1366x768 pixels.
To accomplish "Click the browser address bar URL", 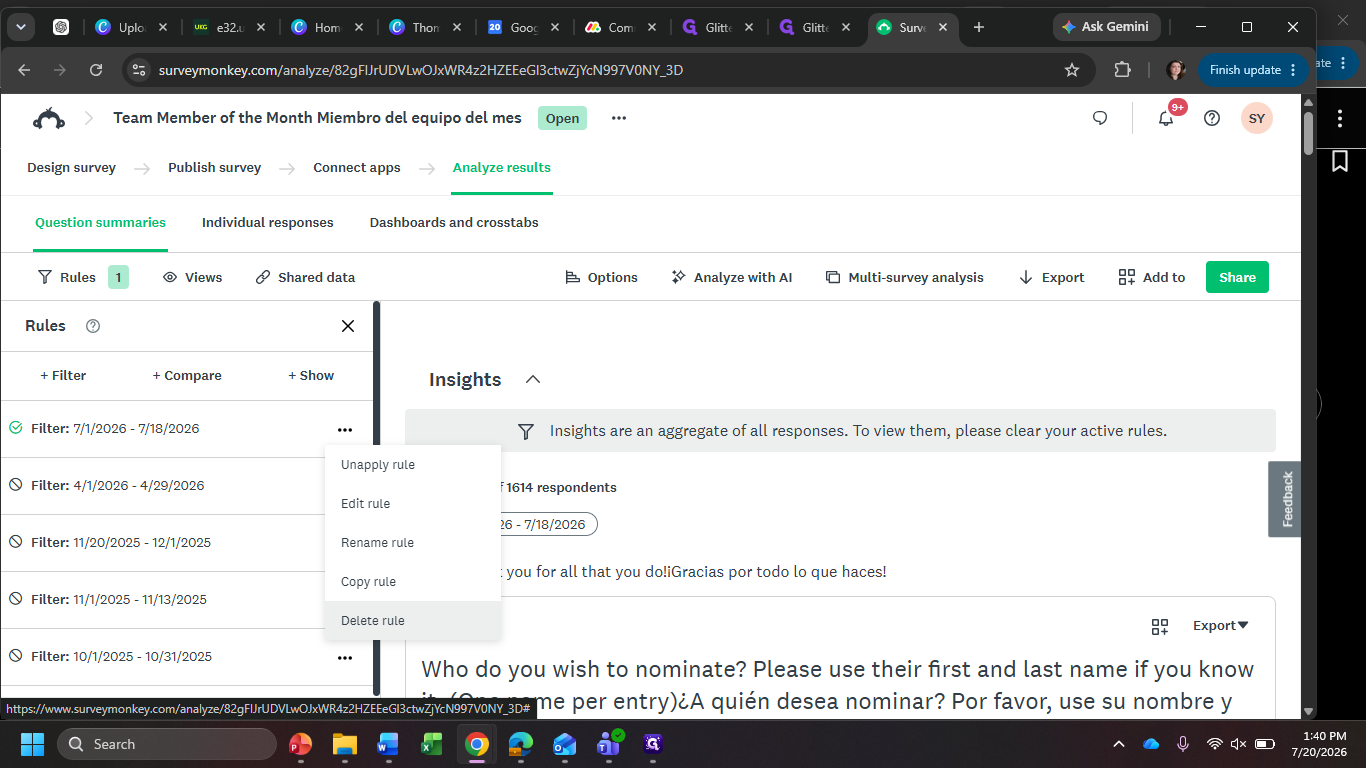I will (421, 70).
